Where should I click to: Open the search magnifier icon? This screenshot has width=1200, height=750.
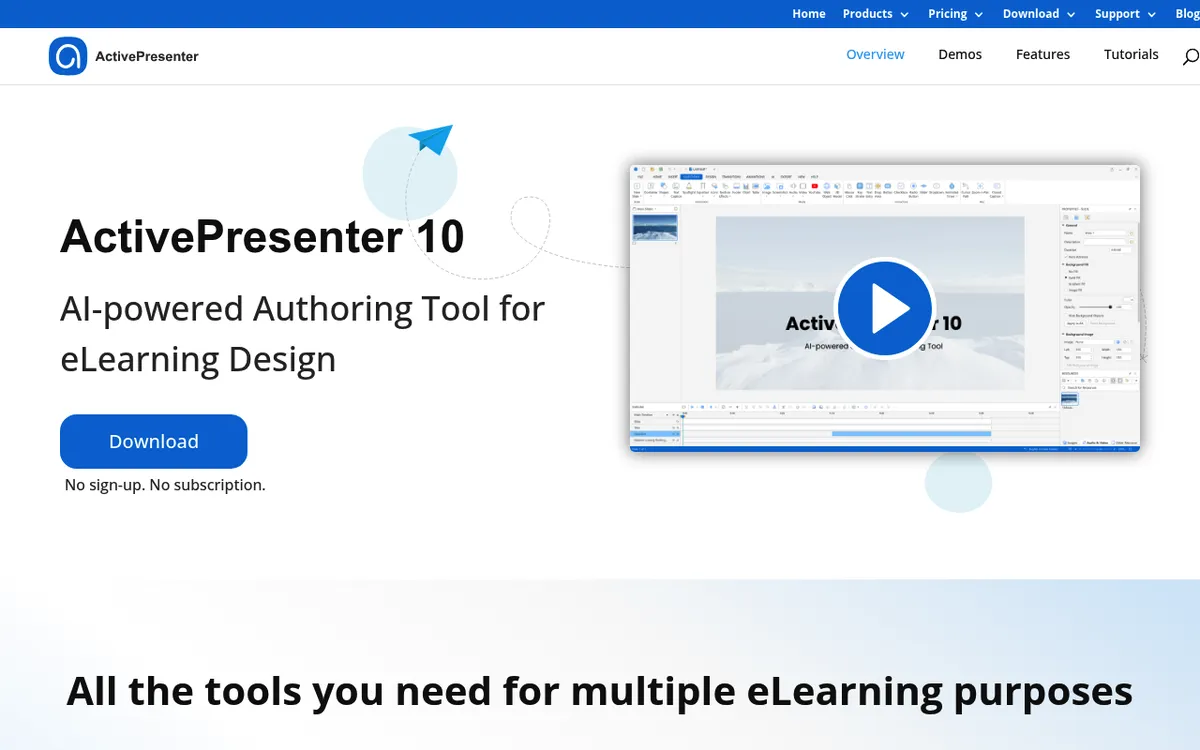(1191, 57)
